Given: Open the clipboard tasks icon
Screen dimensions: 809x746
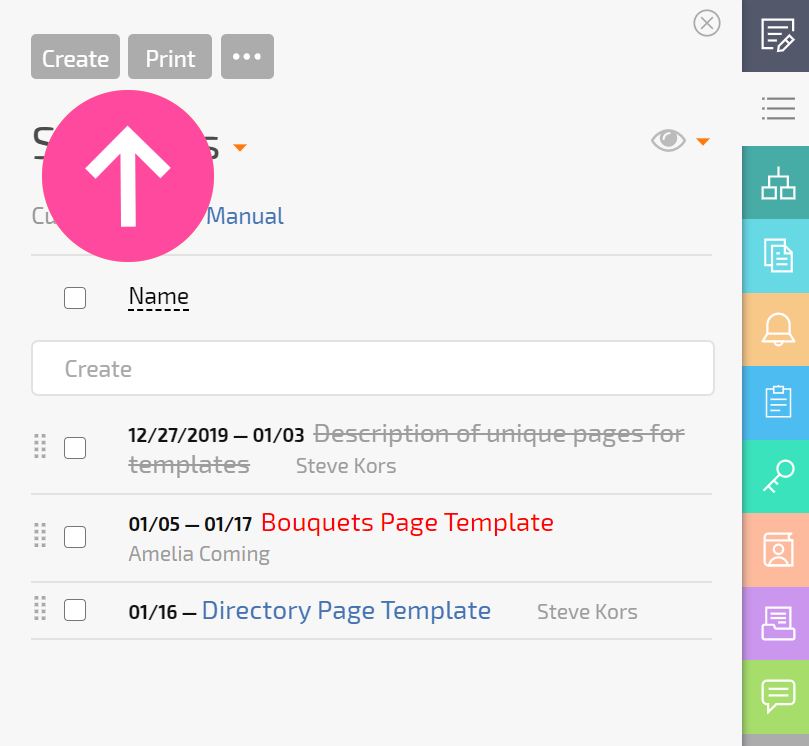Looking at the screenshot, I should [777, 403].
